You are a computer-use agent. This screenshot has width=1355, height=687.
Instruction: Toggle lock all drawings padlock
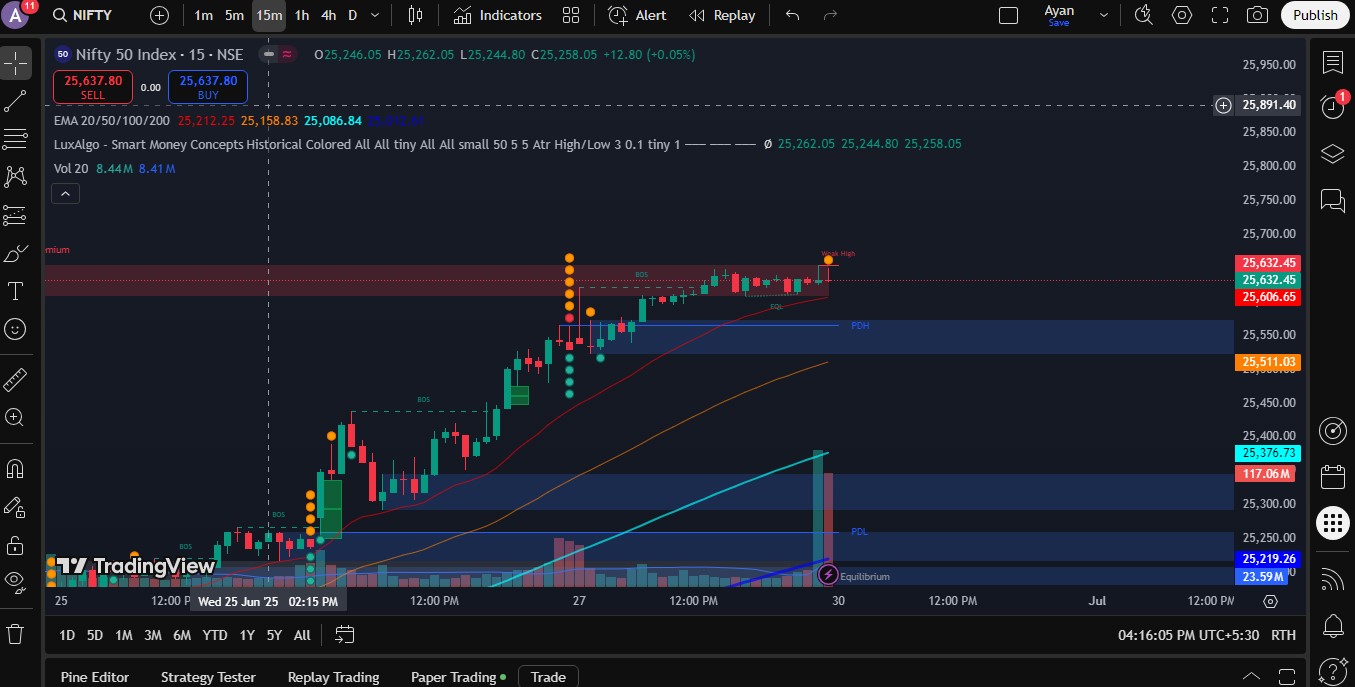coord(15,545)
